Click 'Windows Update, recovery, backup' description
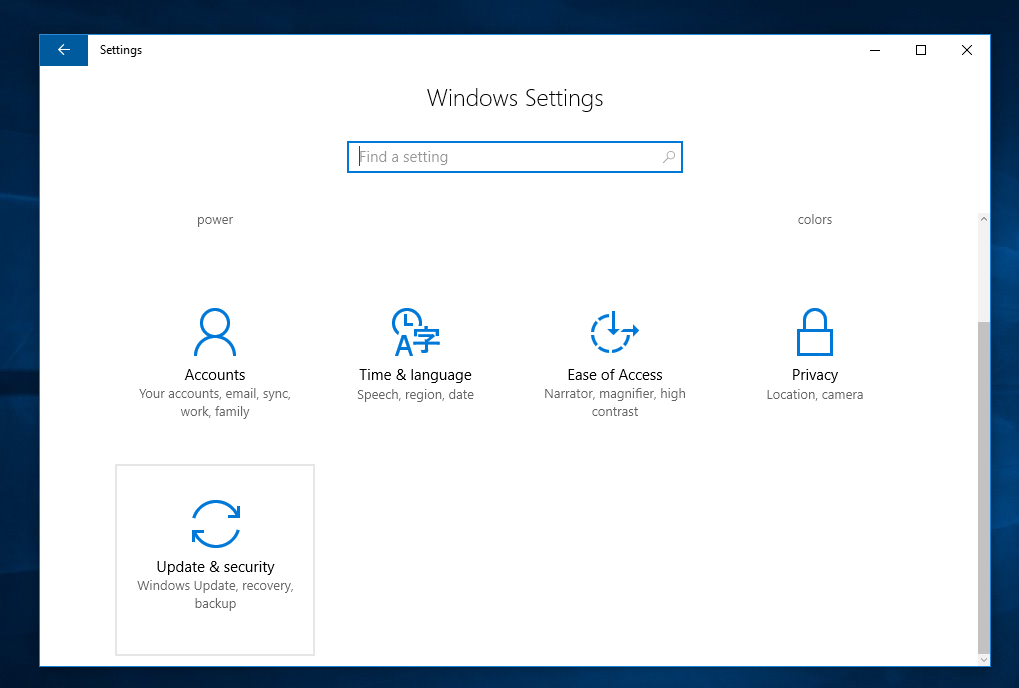Screen dimensions: 1019x688 [216, 594]
